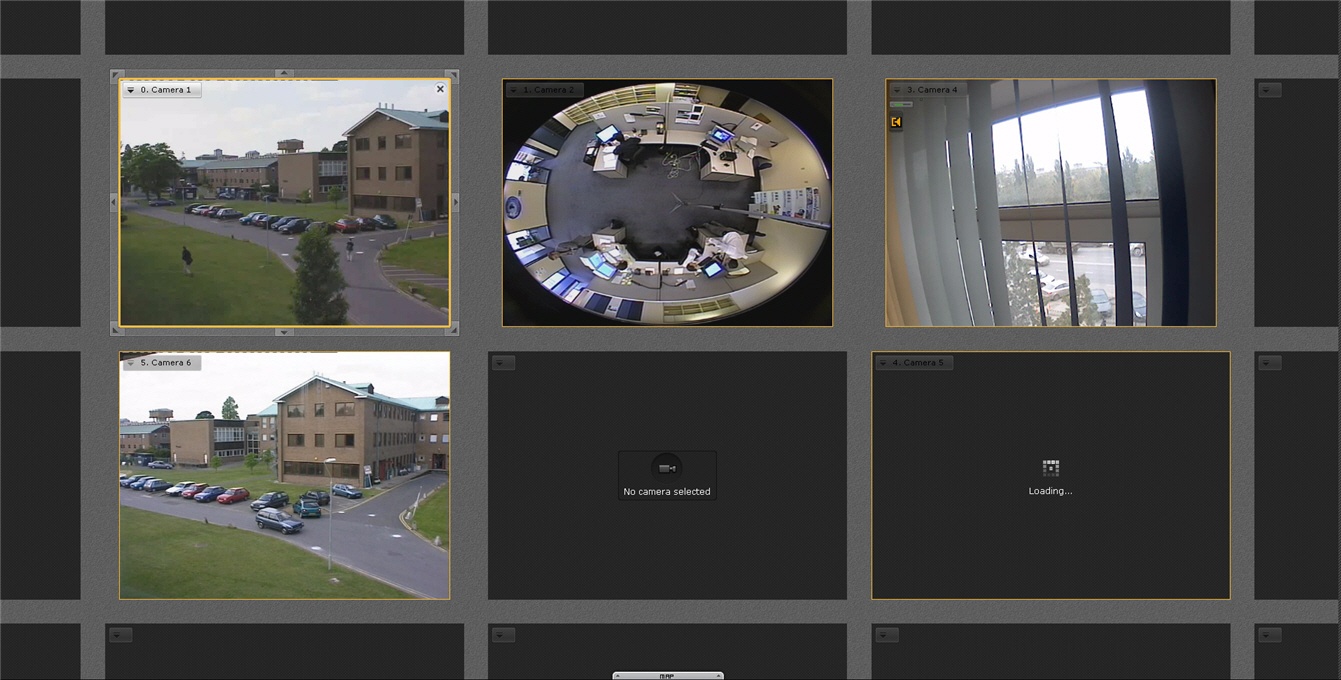Click the Loading spinner in Camera 5 cell
Screen dimensions: 1341x680
[x=1050, y=468]
